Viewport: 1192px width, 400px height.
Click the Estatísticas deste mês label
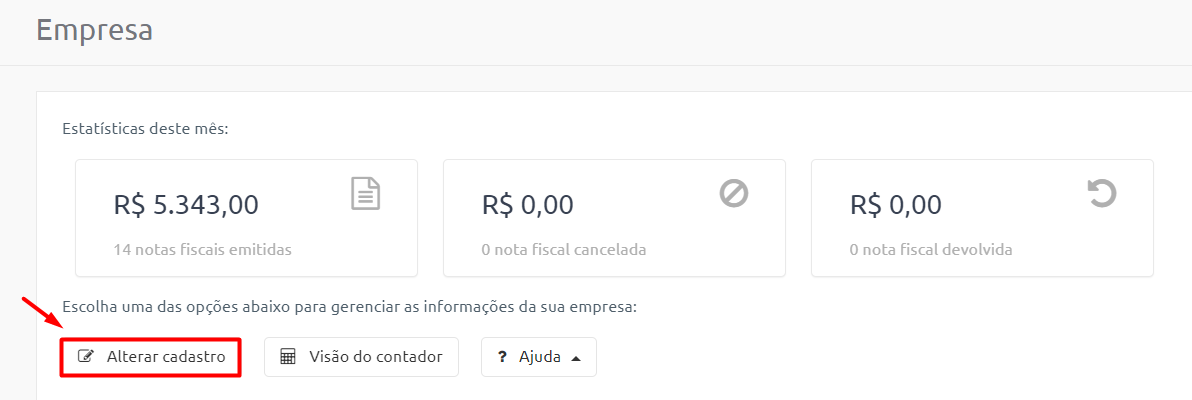click(x=145, y=129)
